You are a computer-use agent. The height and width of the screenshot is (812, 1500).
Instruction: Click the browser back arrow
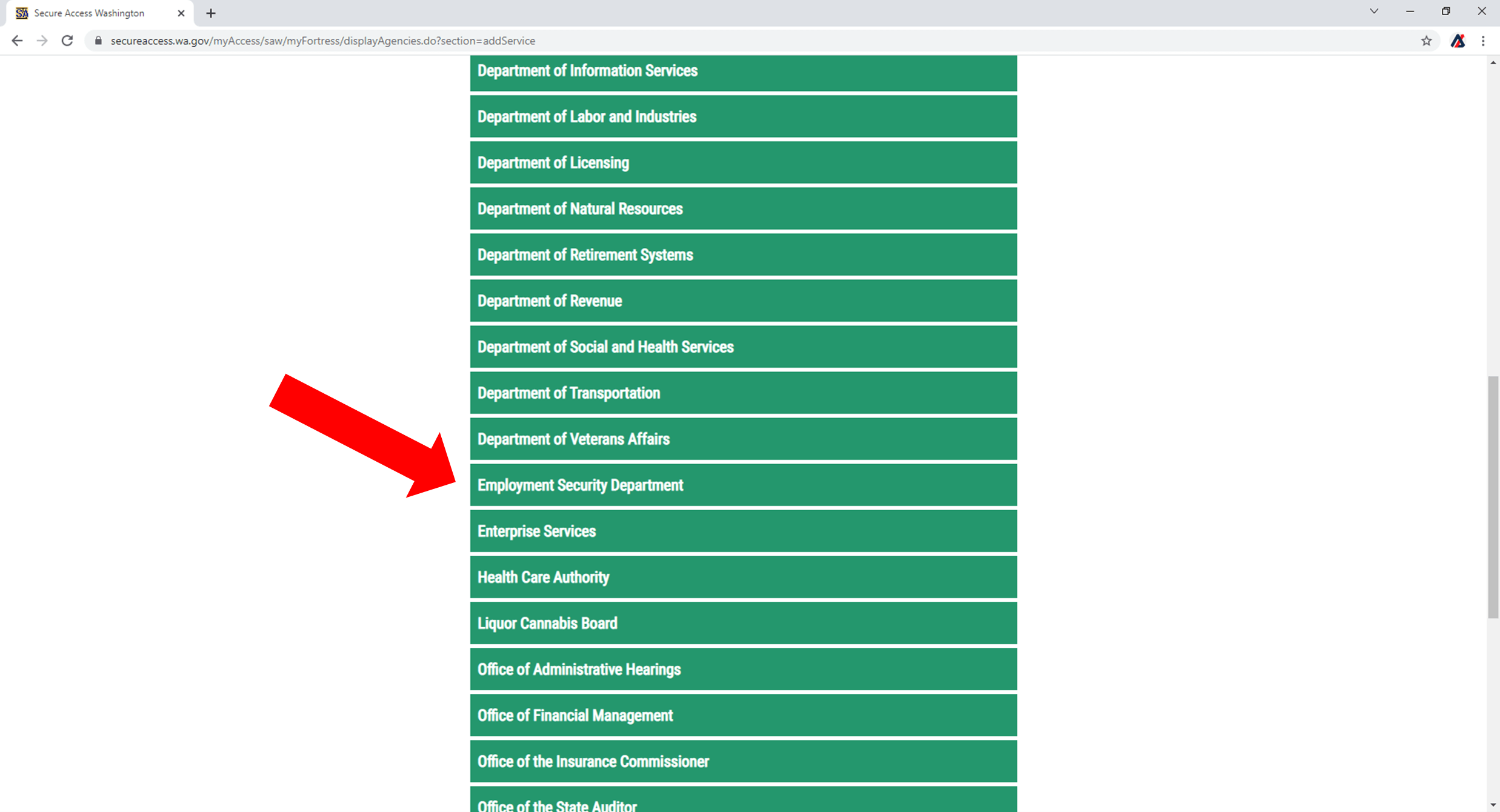pos(17,41)
